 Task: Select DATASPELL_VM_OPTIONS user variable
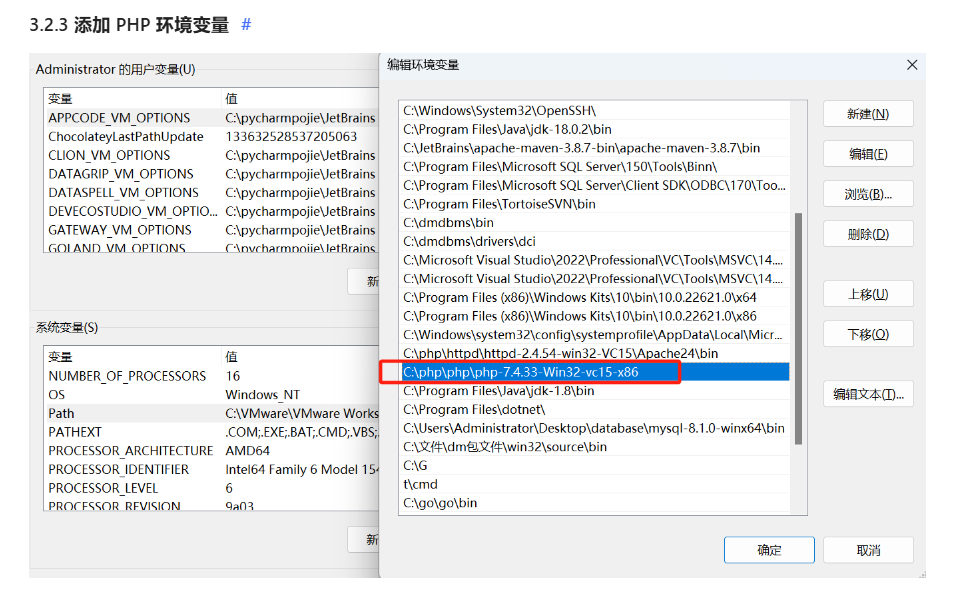pyautogui.click(x=211, y=192)
